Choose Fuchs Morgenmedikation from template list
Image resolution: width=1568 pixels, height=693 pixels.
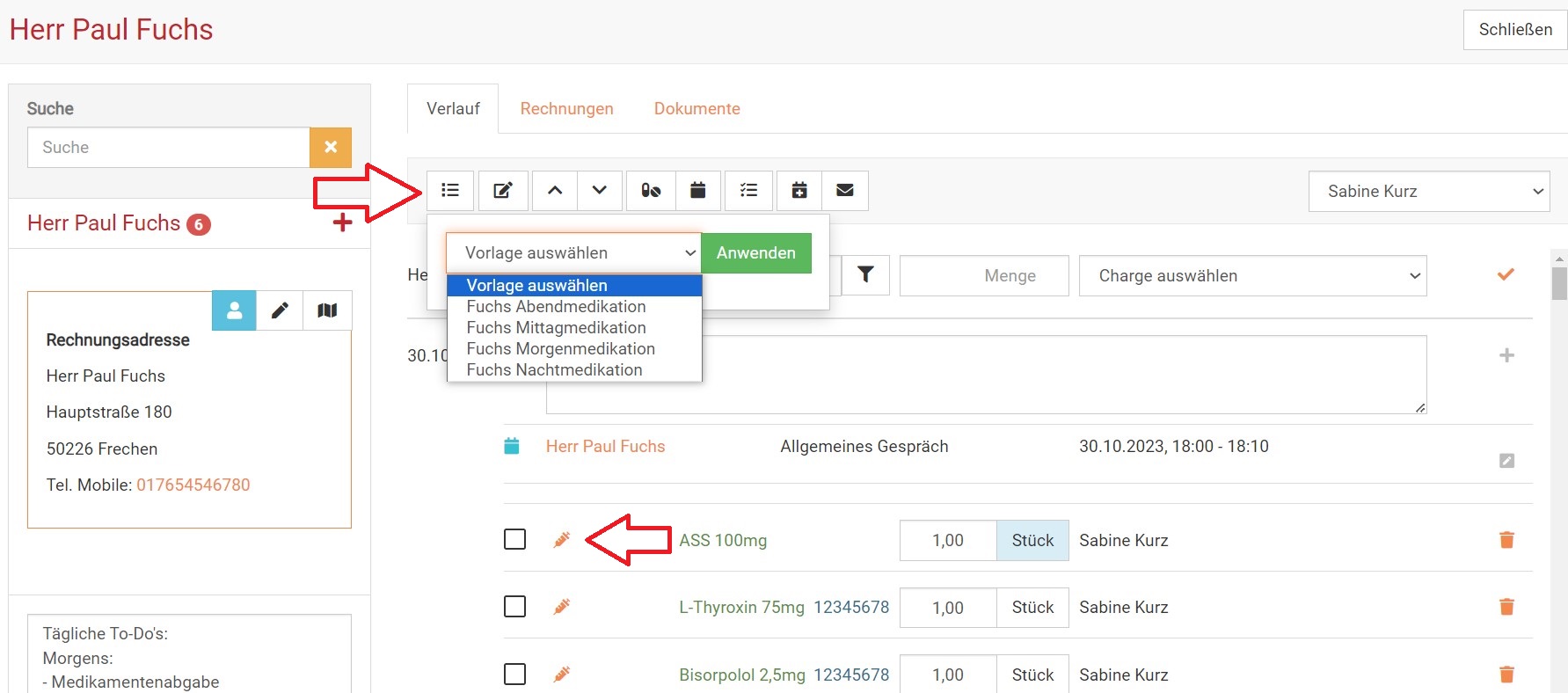click(560, 349)
